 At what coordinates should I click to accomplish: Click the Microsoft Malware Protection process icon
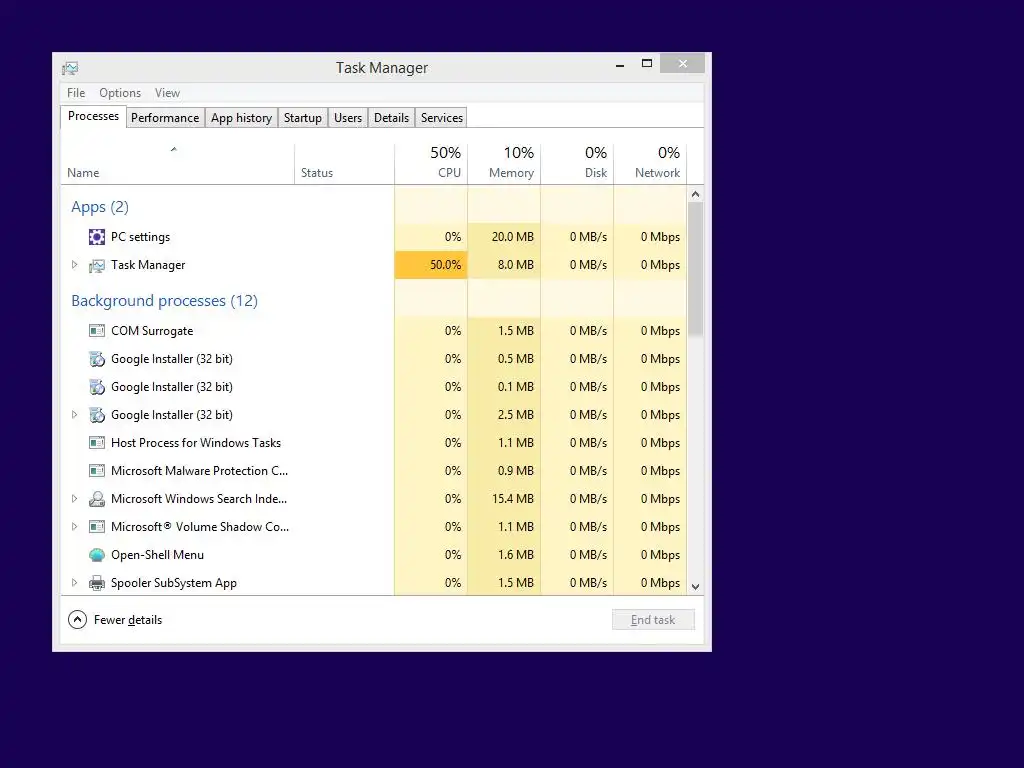coord(97,471)
